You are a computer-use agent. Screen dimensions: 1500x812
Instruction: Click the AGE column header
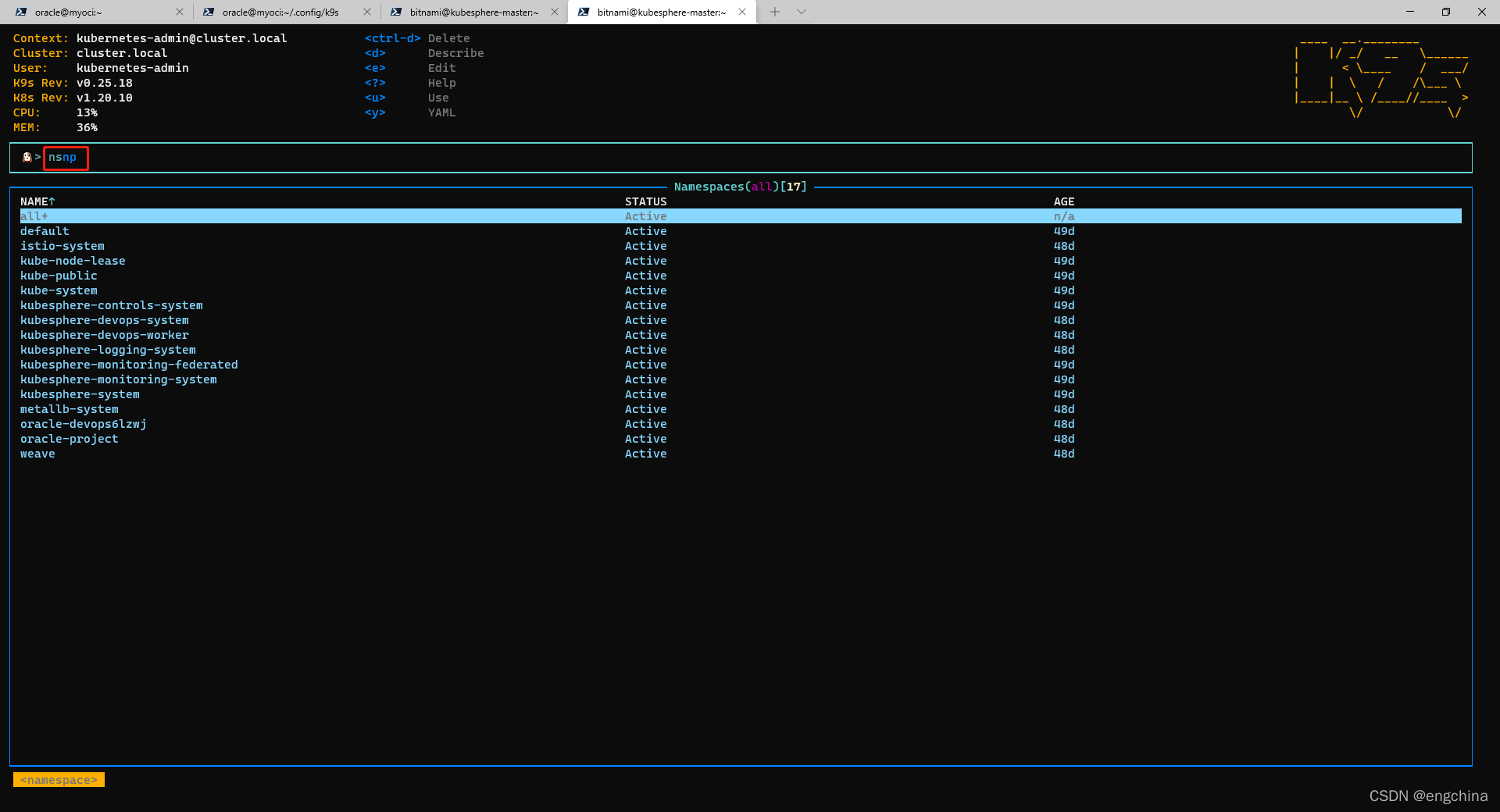(x=1064, y=201)
